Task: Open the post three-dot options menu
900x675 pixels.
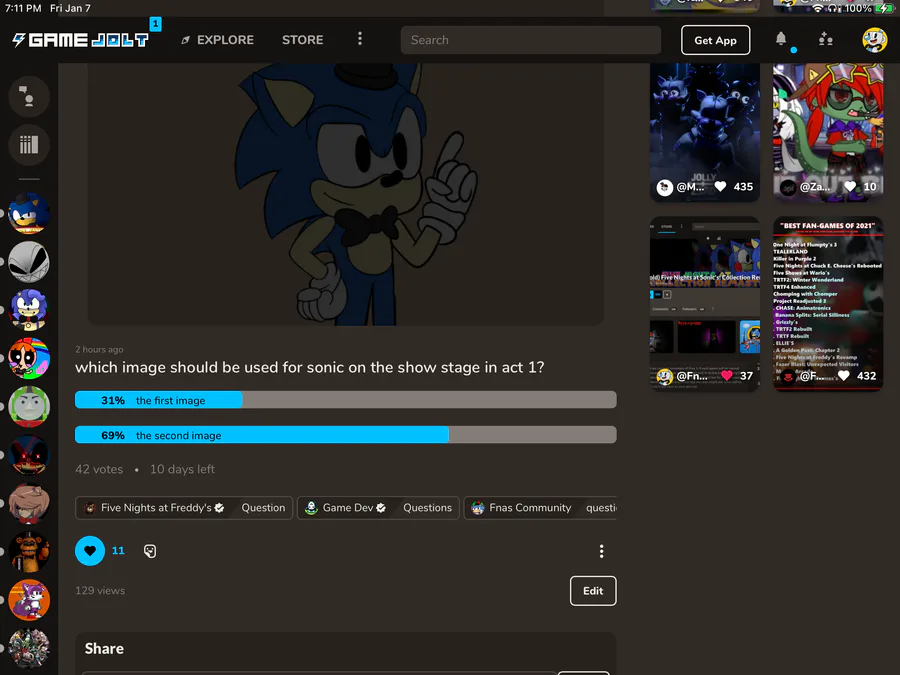Action: (602, 552)
